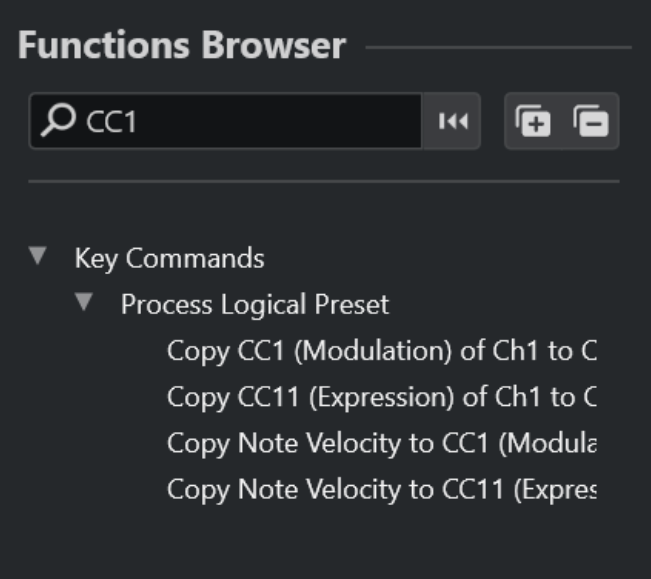
Task: Collapse the Key Commands tree node triangle
Action: tap(38, 256)
